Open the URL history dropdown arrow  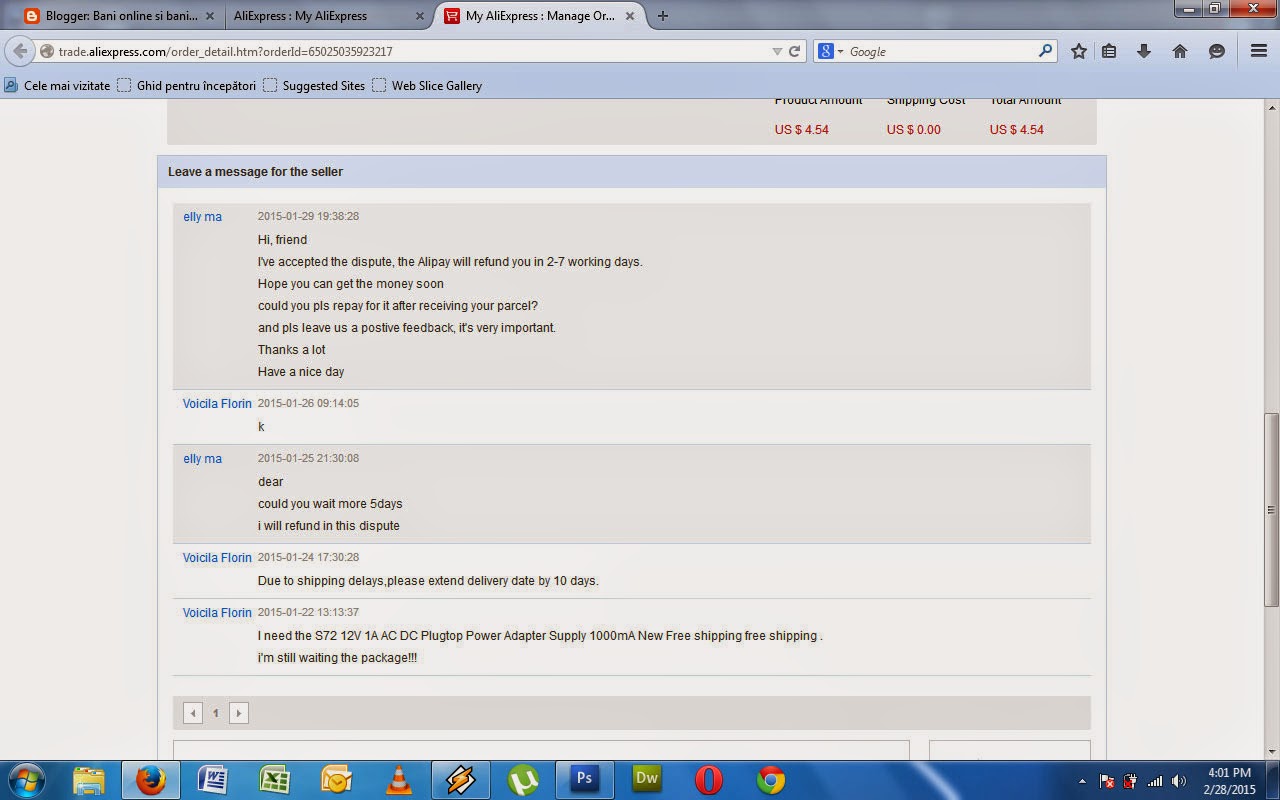click(777, 51)
